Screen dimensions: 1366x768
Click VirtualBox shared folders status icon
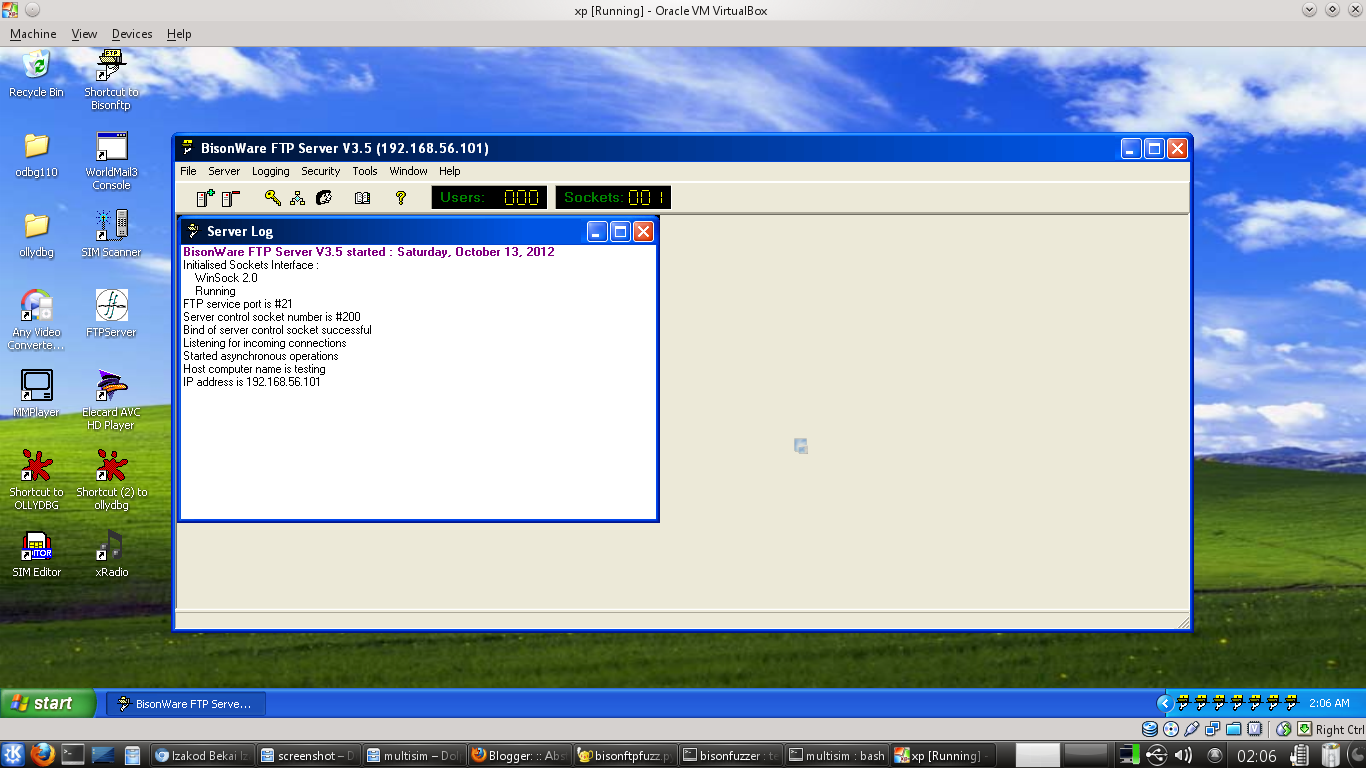1233,729
